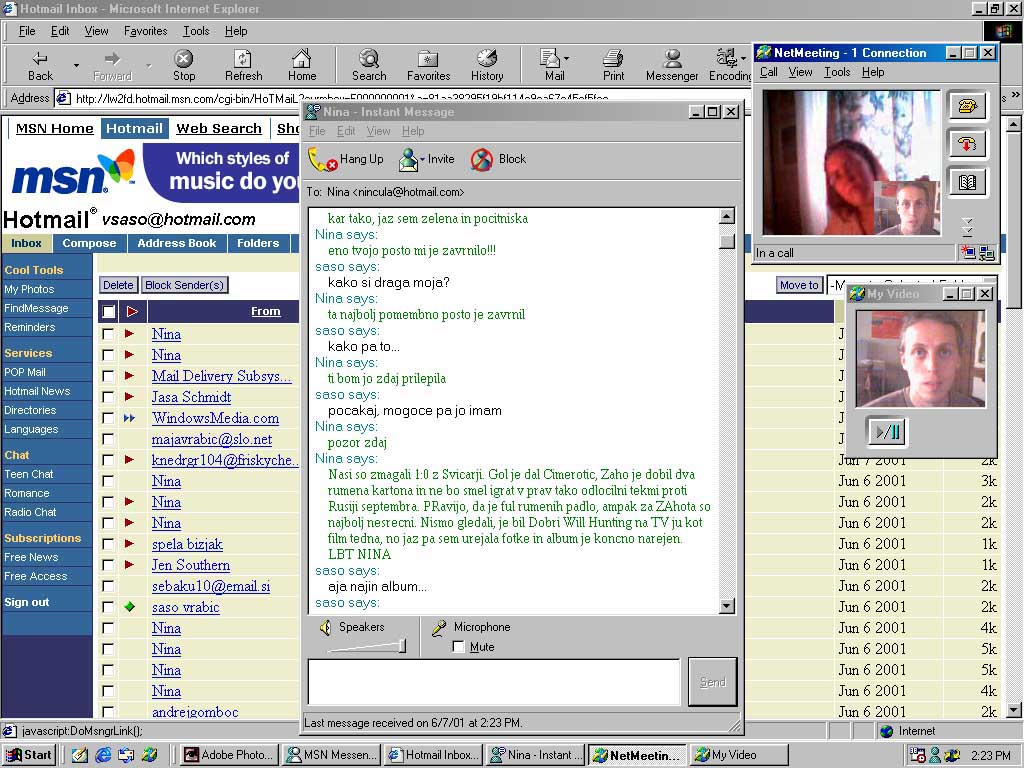This screenshot has width=1024, height=768.
Task: Open the Windows Start menu
Action: [x=29, y=755]
